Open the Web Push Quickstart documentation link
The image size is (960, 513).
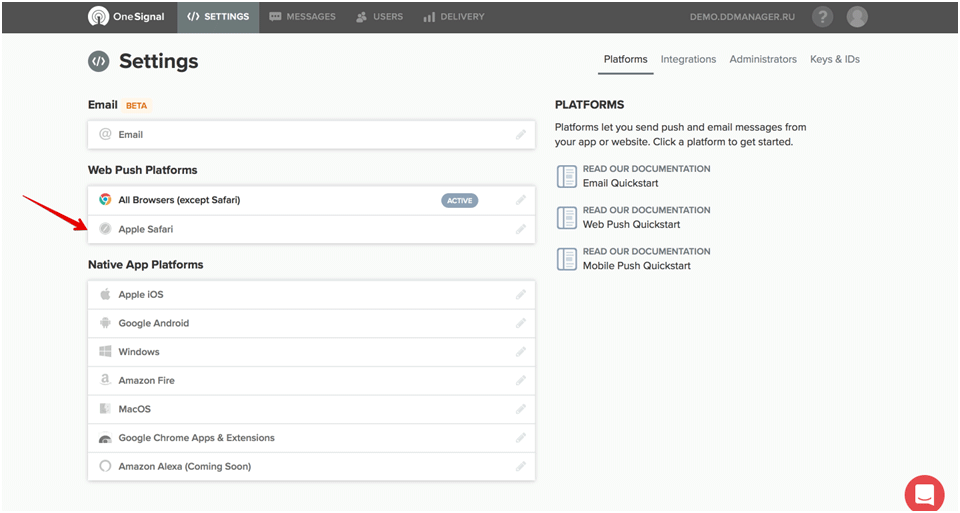click(631, 225)
